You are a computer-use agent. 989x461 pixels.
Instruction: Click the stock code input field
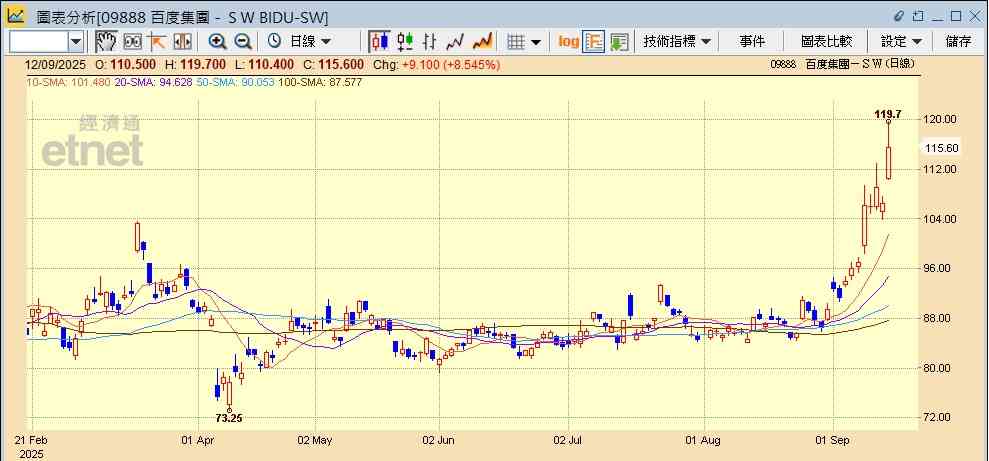pos(39,42)
